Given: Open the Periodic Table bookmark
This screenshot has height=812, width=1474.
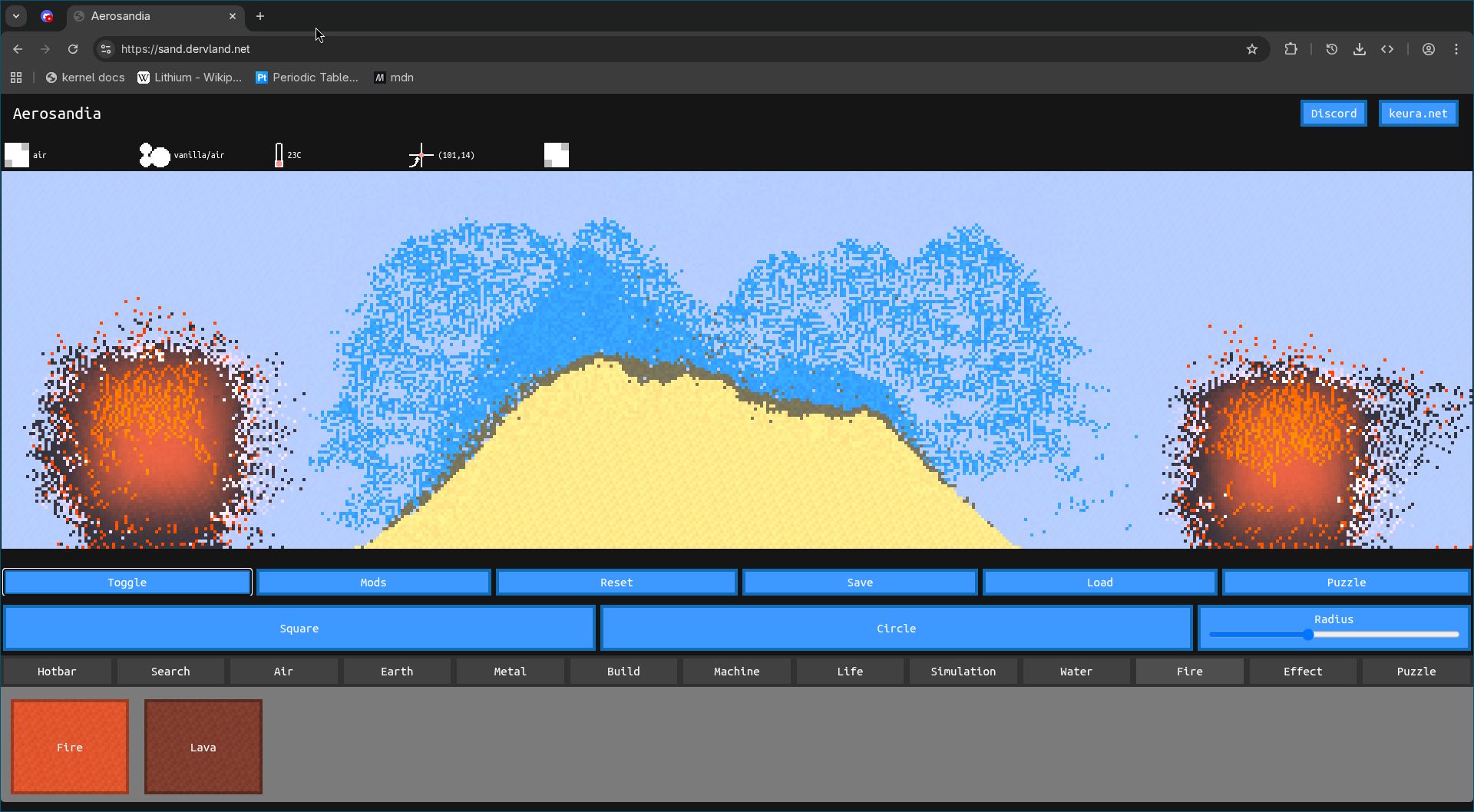Looking at the screenshot, I should tap(307, 78).
